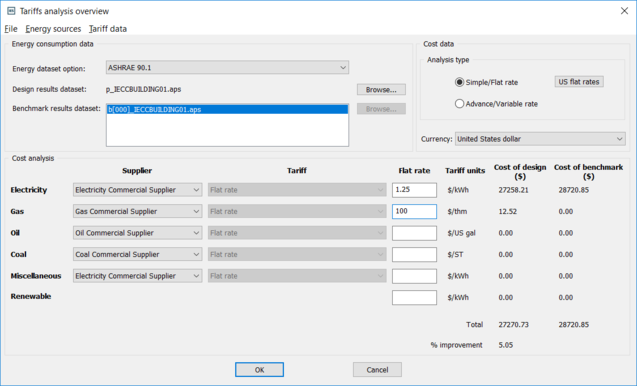Expand the Currency dropdown
The image size is (637, 386).
(540, 139)
